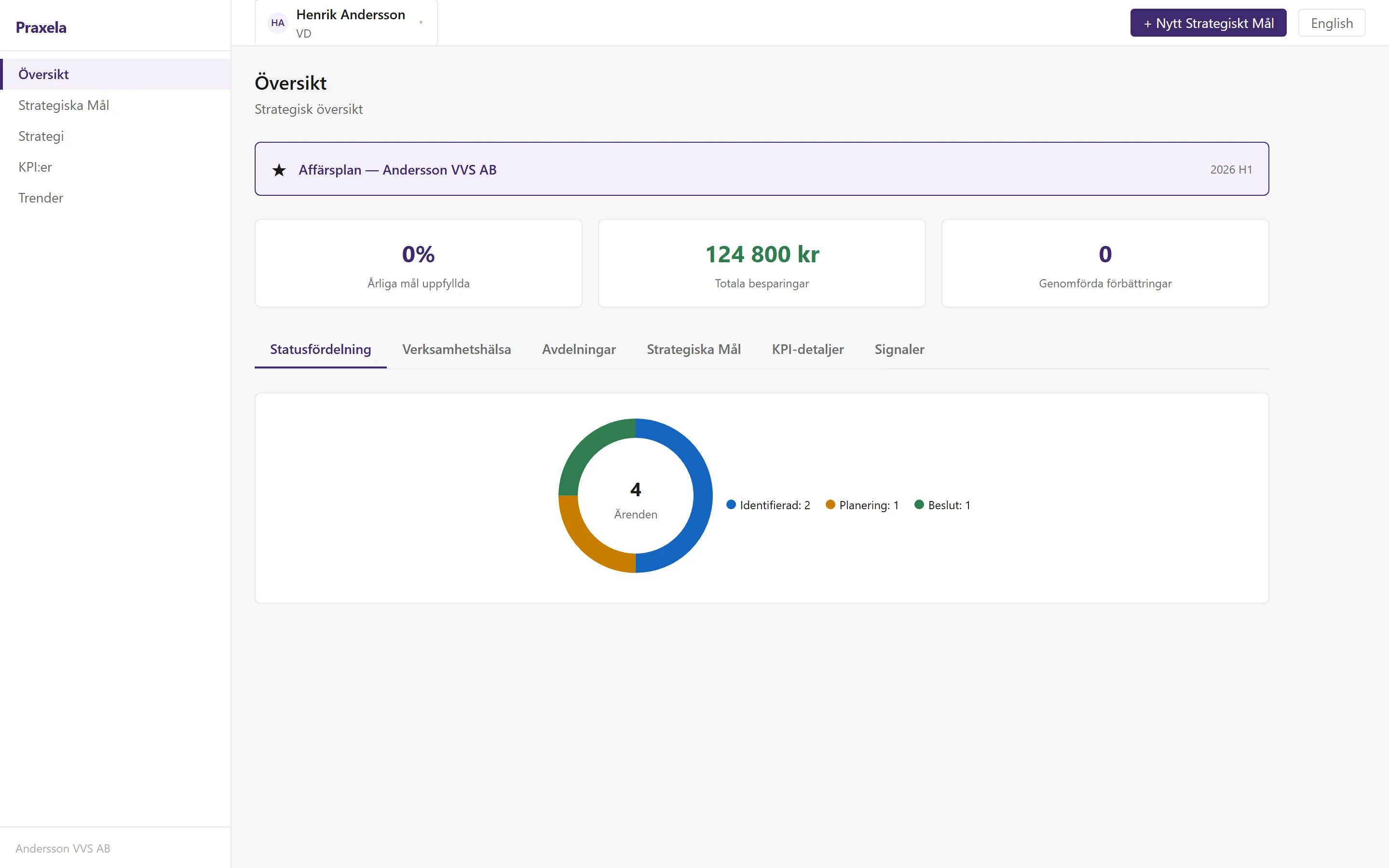Expand the Henrik Andersson user dropdown arrow

point(421,23)
